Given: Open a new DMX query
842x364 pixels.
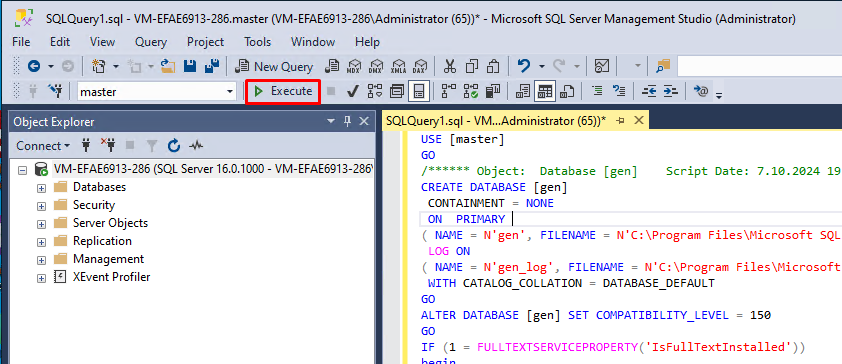Looking at the screenshot, I should click(x=376, y=67).
